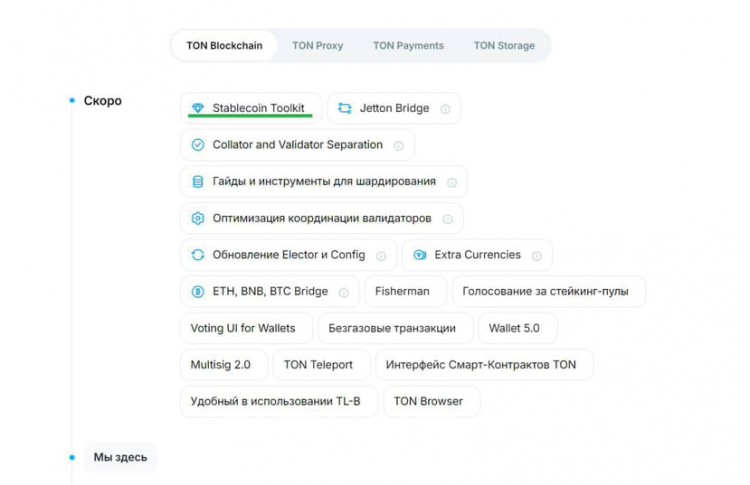The image size is (750, 485).
Task: Select the TON Payments tab
Action: 408,45
